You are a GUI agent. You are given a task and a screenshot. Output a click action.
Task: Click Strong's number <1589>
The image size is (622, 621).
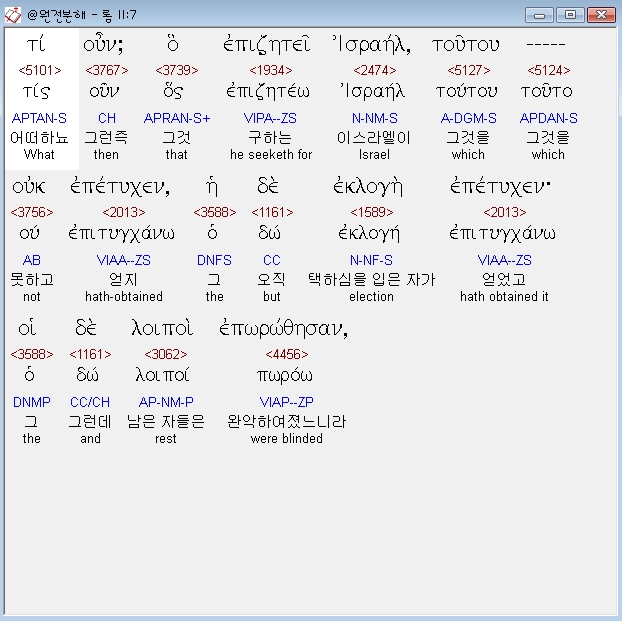pyautogui.click(x=372, y=213)
